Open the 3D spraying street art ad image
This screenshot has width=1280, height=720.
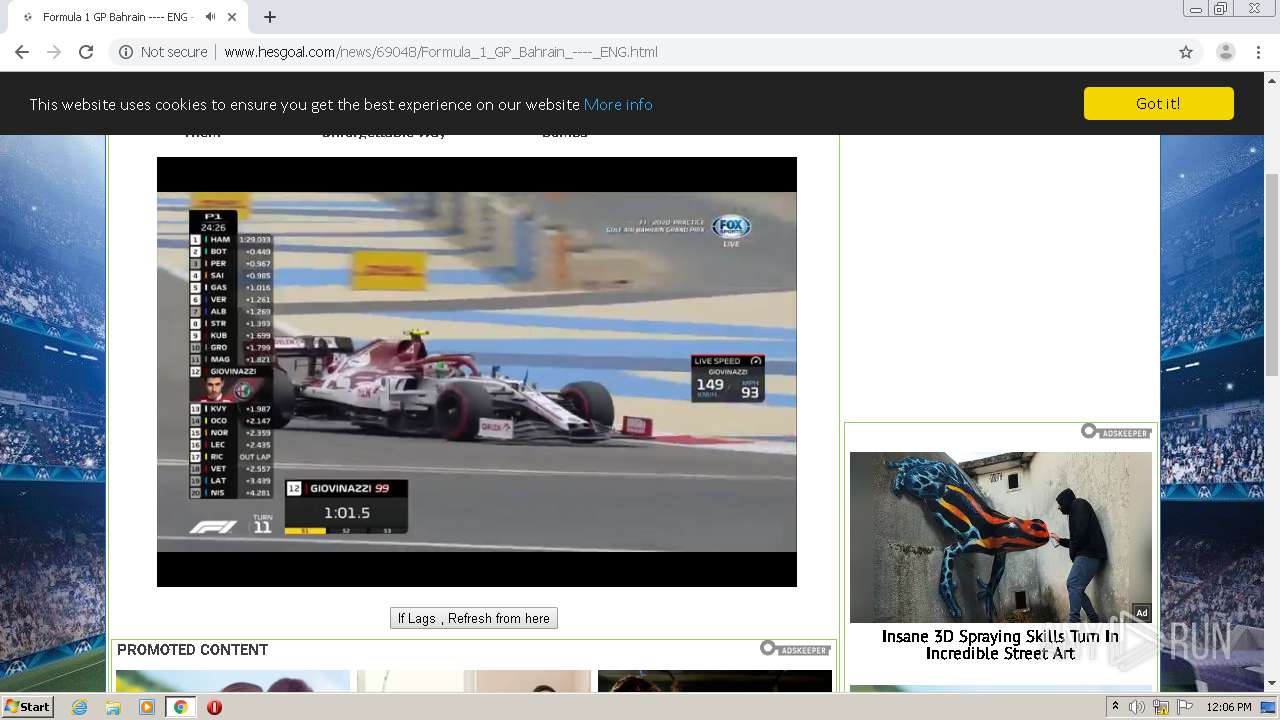[x=1001, y=537]
